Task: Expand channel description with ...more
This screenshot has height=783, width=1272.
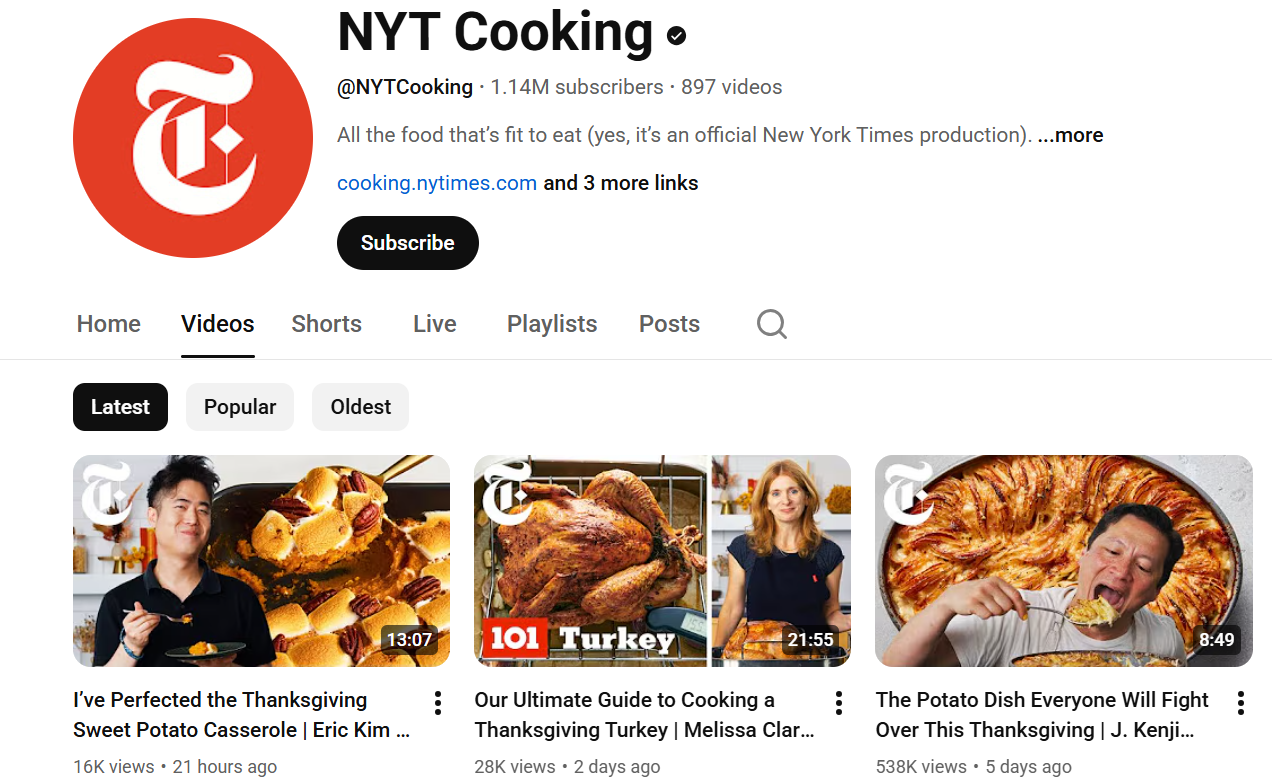Action: (1071, 135)
